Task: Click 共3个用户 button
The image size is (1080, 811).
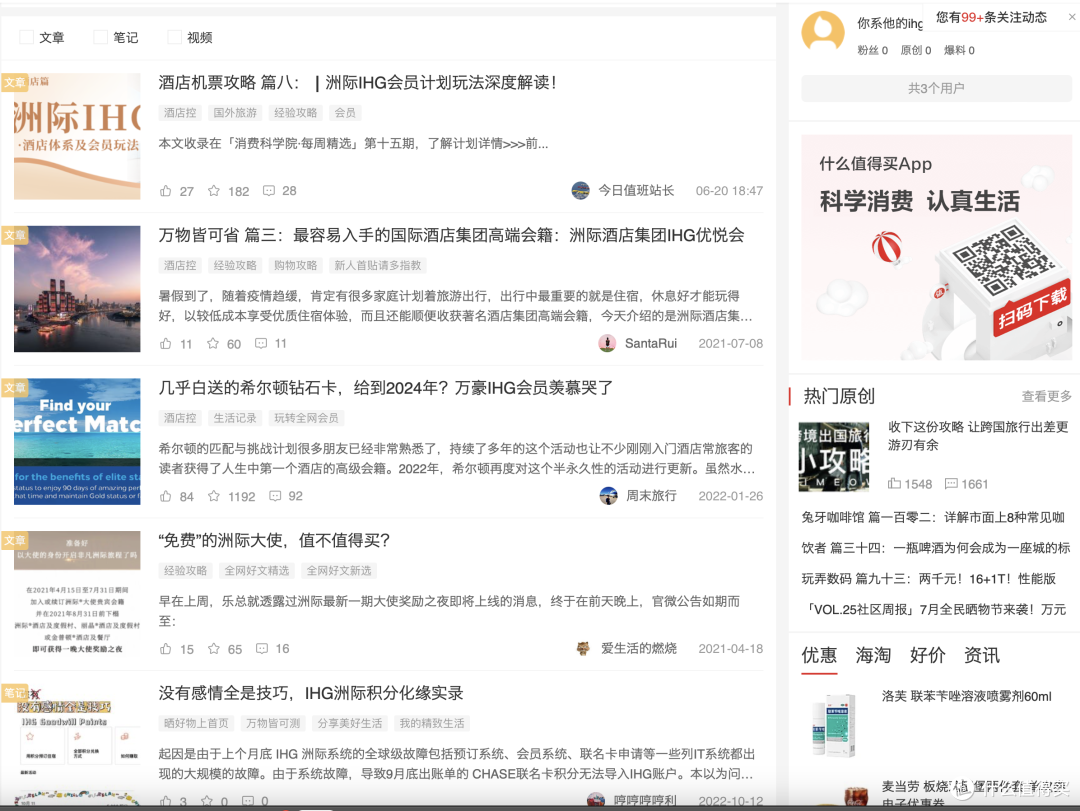Action: (936, 88)
